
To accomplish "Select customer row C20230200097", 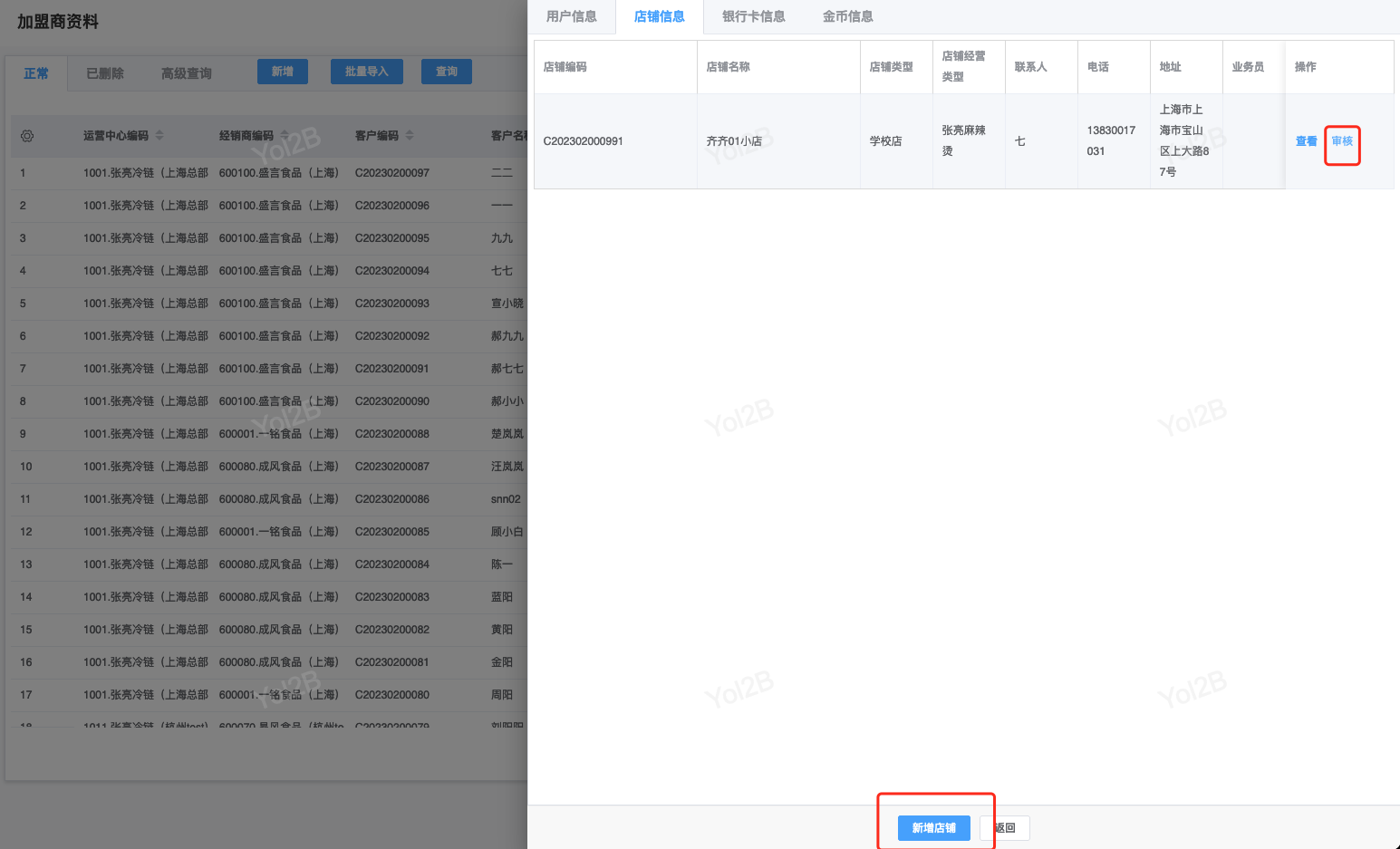I will (x=391, y=173).
